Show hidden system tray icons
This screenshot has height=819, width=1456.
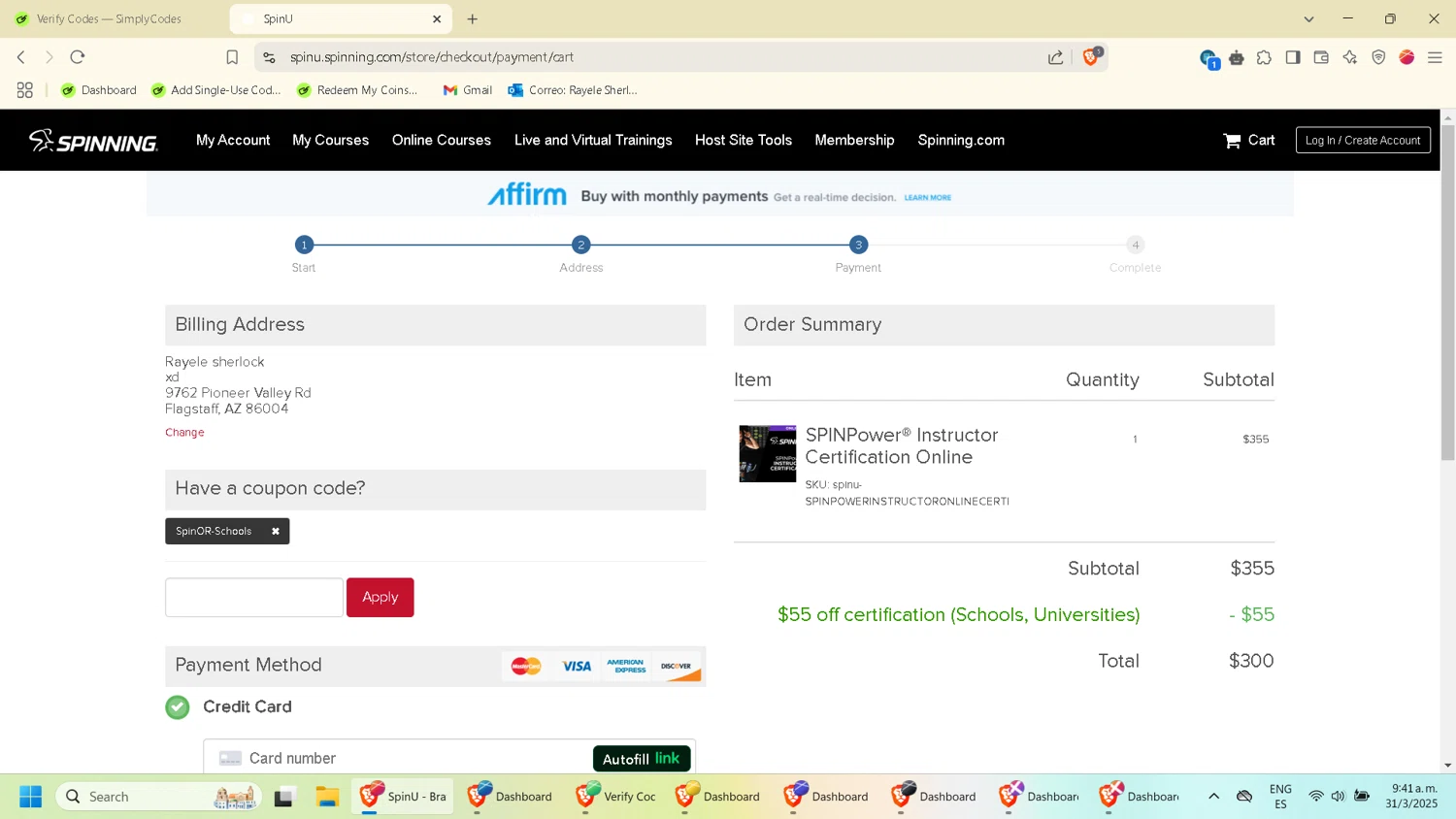1213,797
